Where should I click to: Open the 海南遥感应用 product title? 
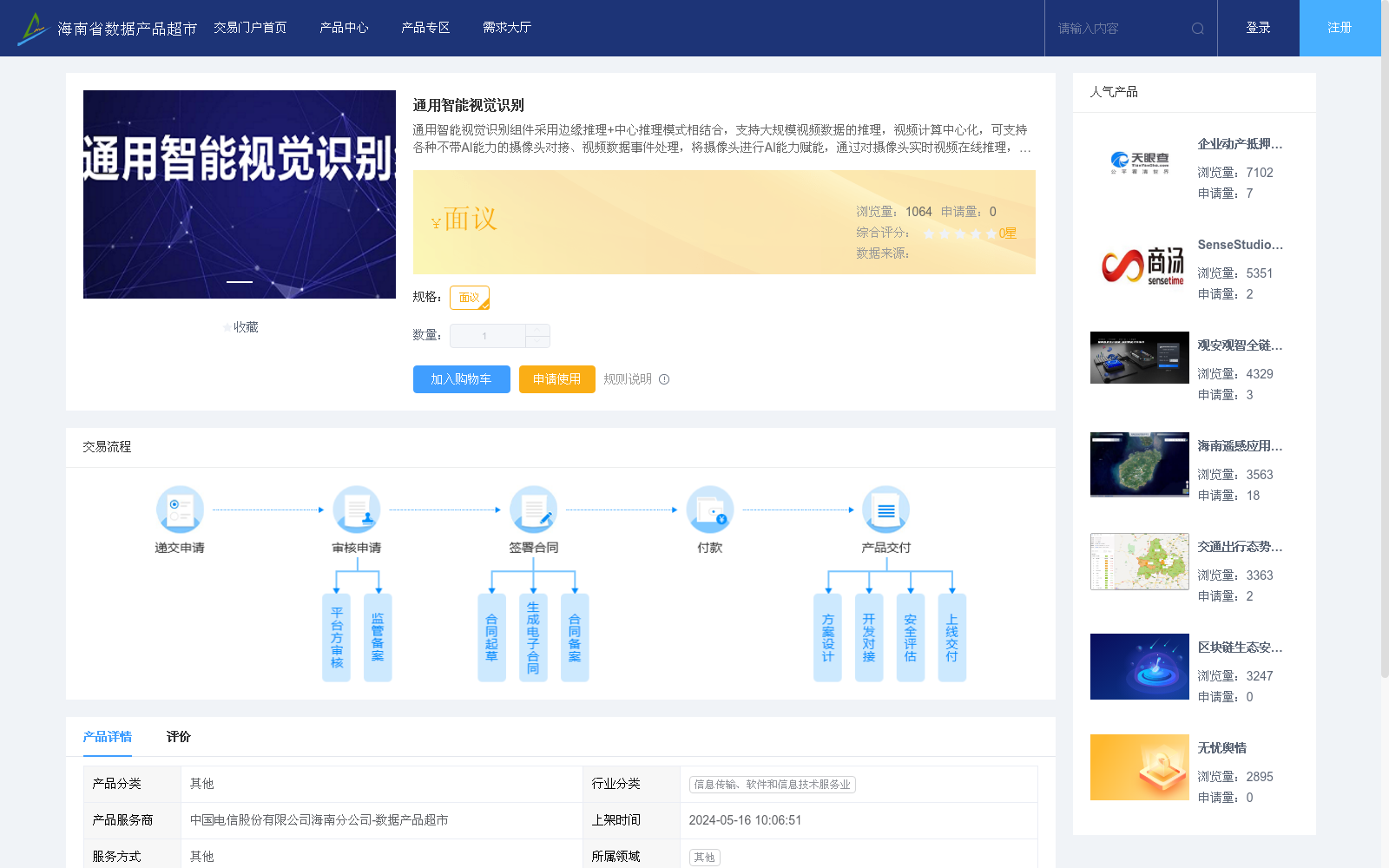[x=1240, y=446]
